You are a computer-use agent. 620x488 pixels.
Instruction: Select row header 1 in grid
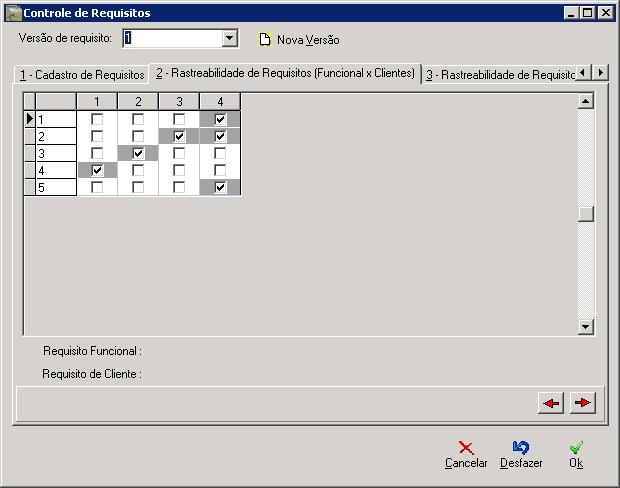(56, 119)
